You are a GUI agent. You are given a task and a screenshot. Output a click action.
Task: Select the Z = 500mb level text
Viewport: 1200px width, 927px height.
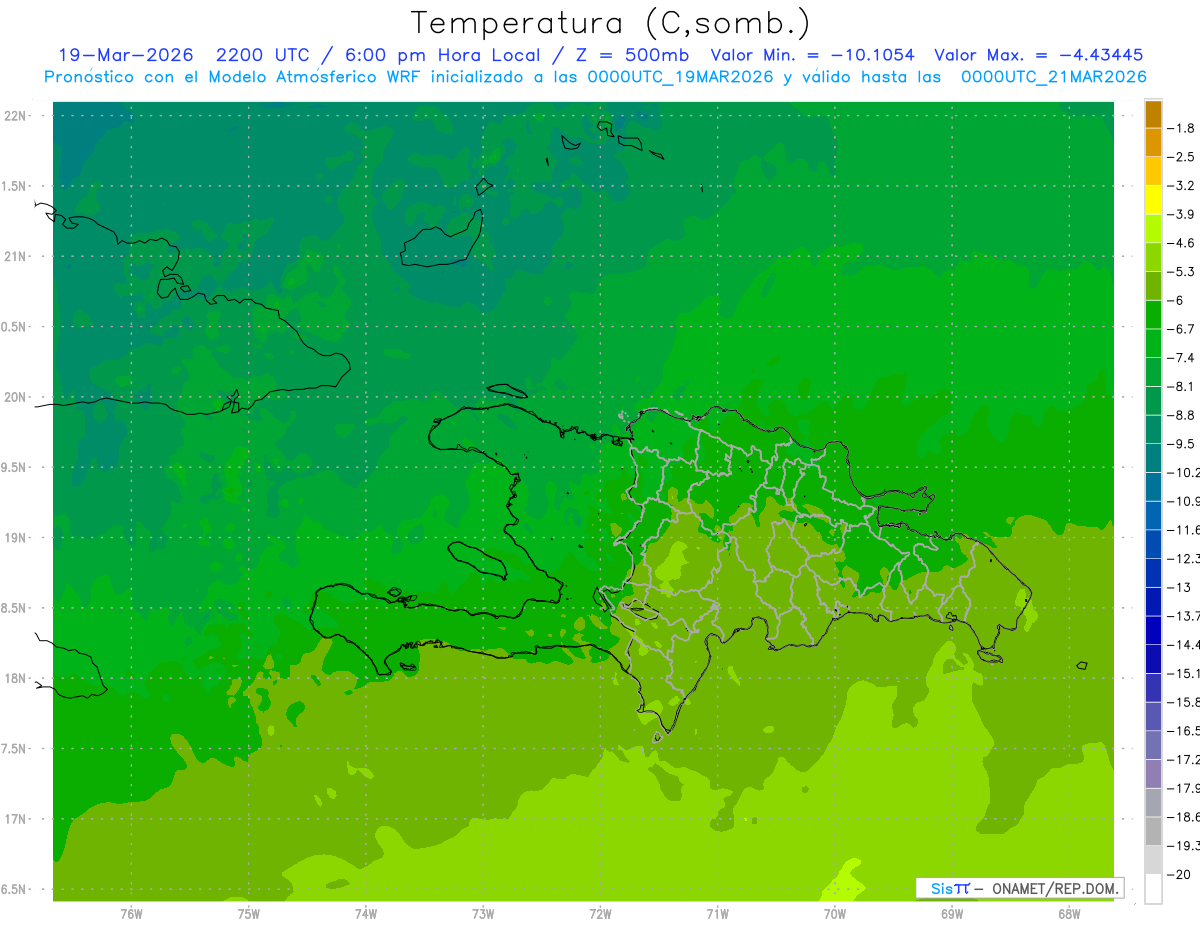631,56
